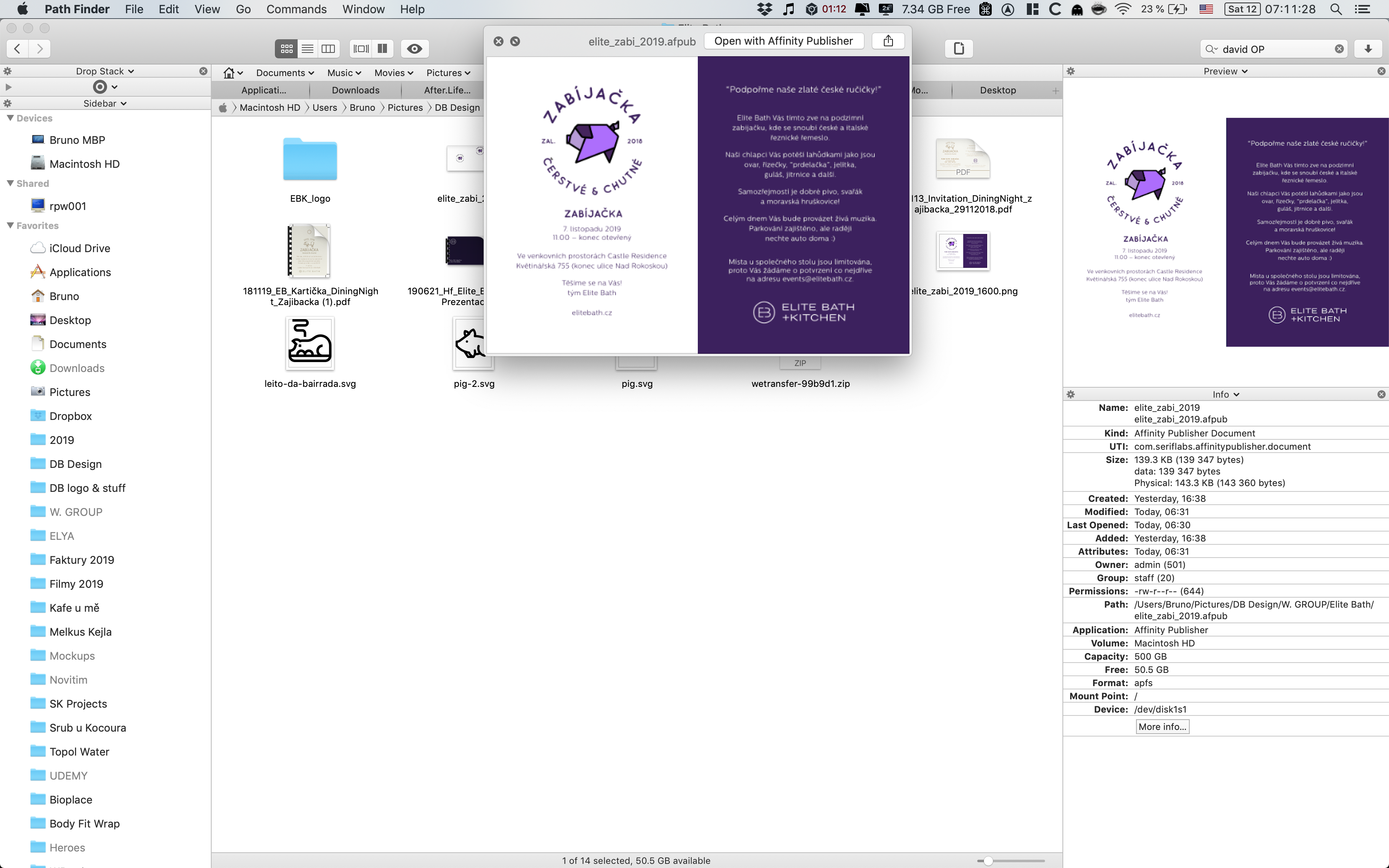1389x868 pixels.
Task: Open the Commands menu
Action: [296, 9]
